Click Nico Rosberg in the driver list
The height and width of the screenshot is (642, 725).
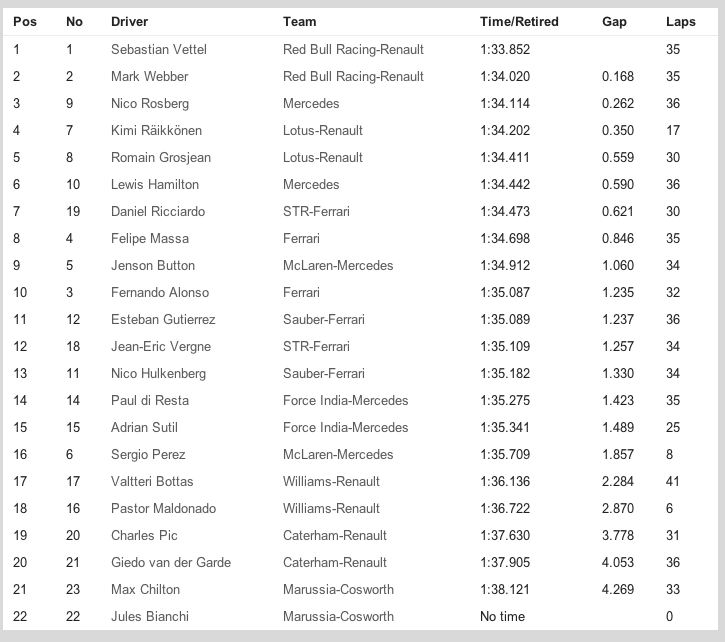(150, 103)
